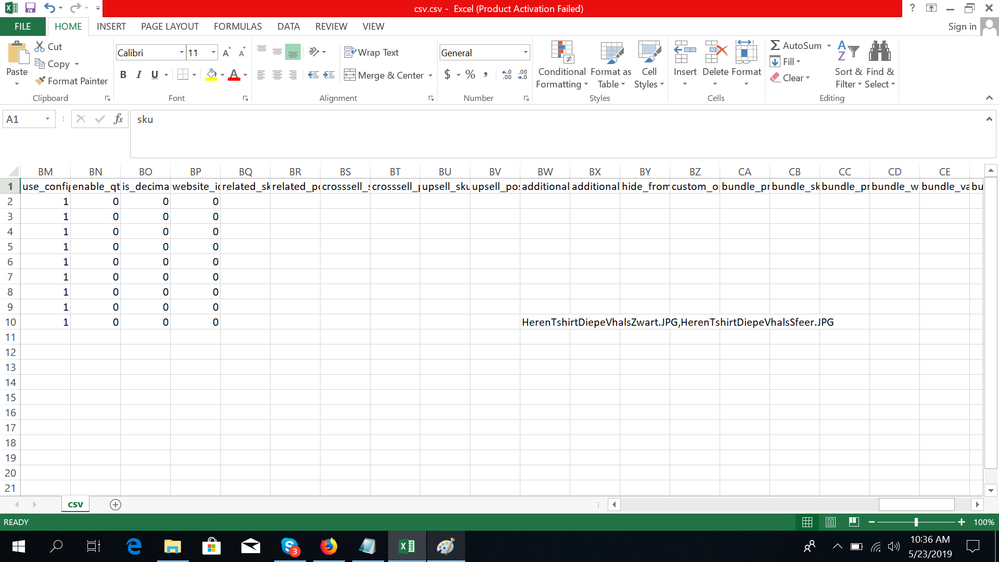Click the zoom slider in status bar
Viewport: 999px width, 562px height.
916,522
